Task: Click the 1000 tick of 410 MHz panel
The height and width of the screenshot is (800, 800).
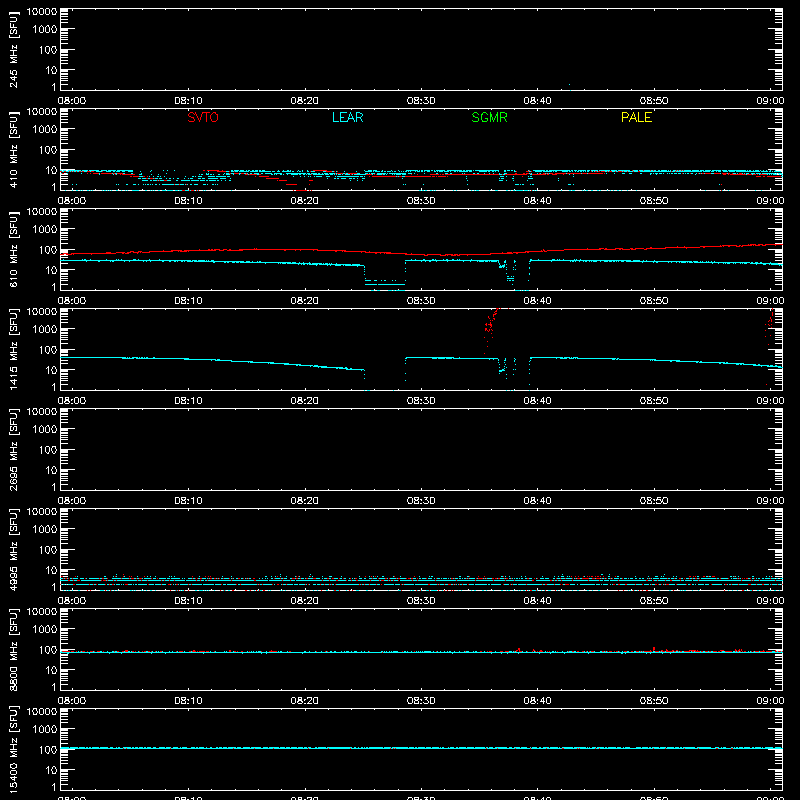Action: (45, 130)
